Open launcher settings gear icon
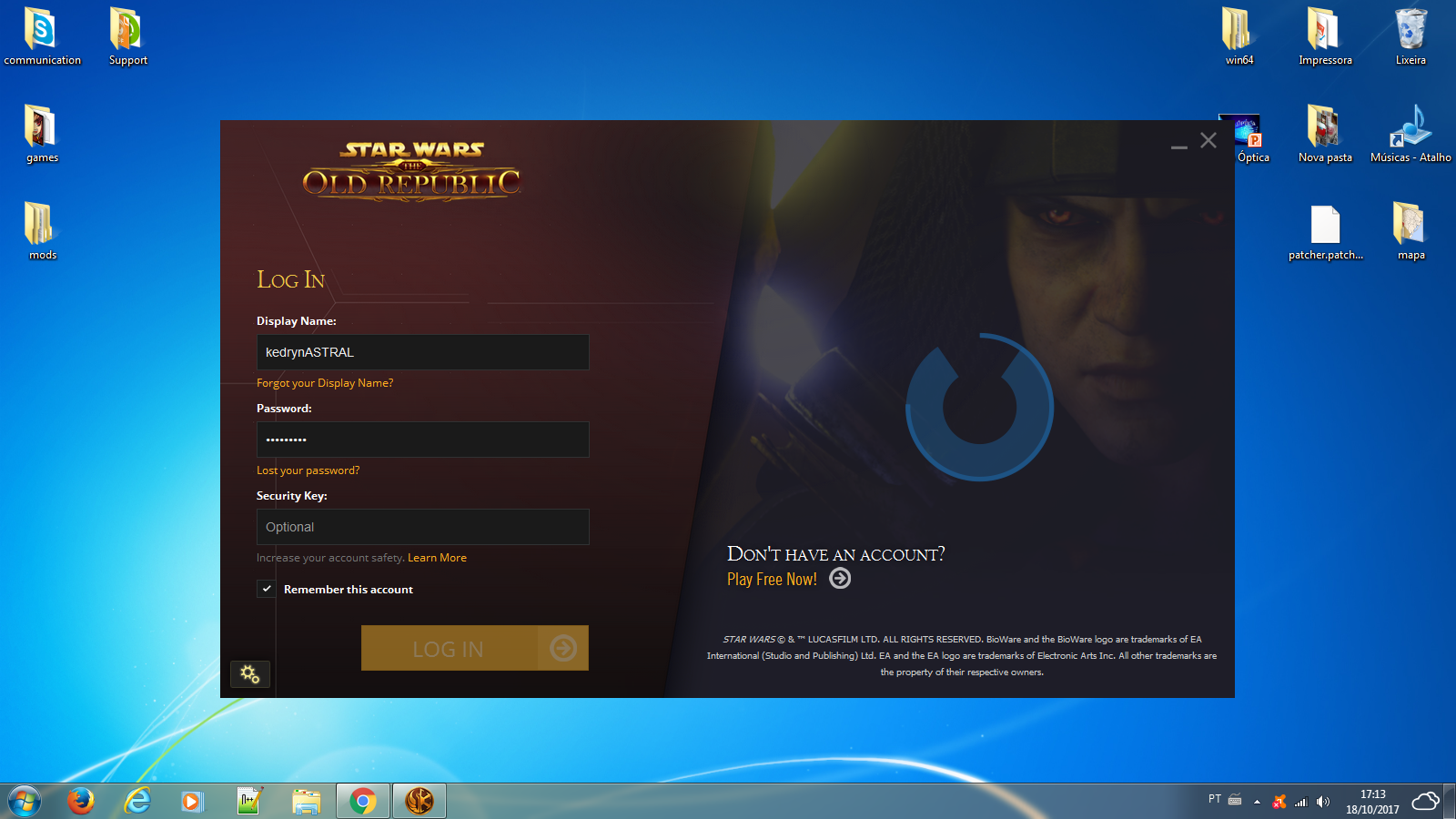Viewport: 1456px width, 819px height. tap(250, 674)
